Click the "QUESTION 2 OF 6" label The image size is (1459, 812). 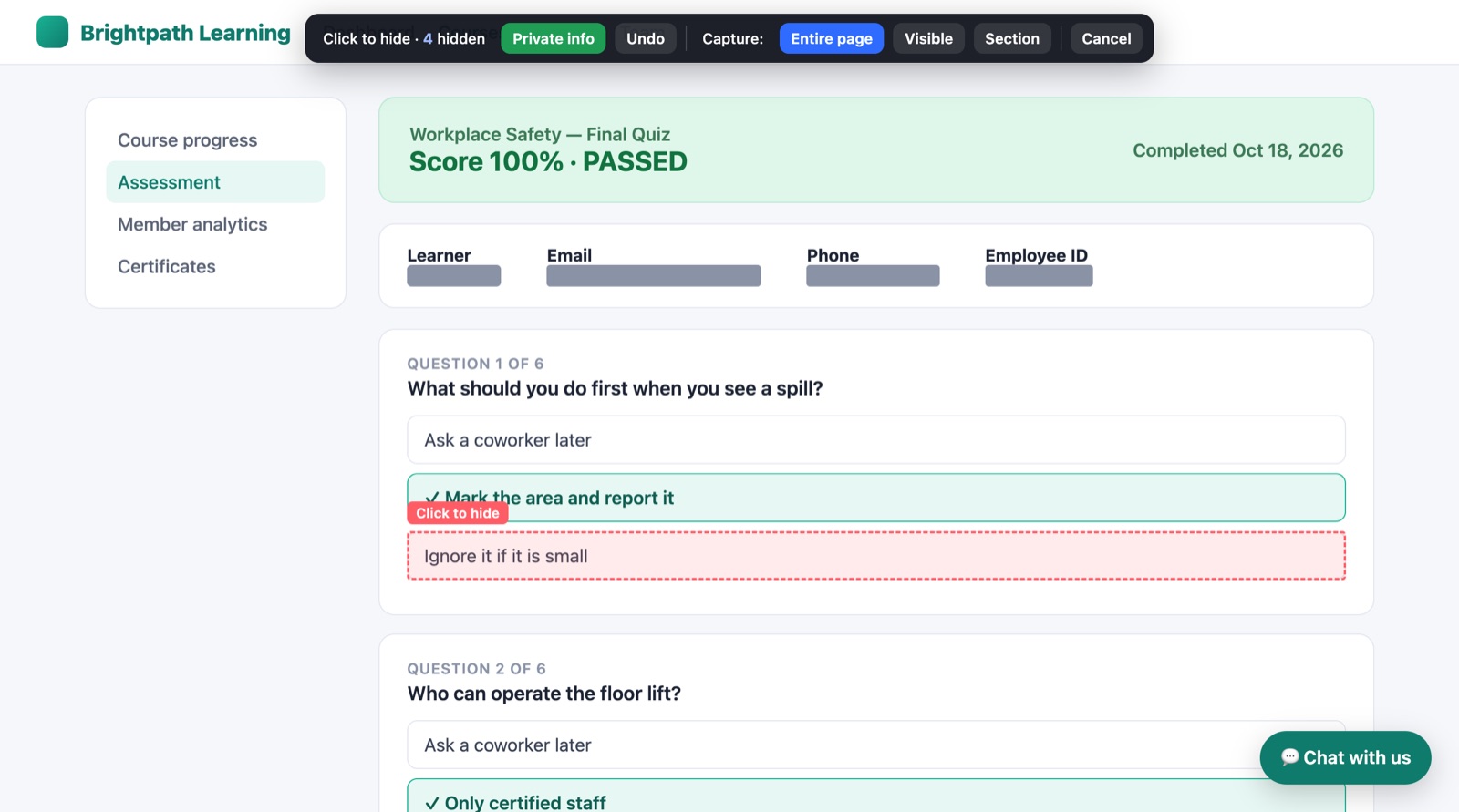(476, 669)
